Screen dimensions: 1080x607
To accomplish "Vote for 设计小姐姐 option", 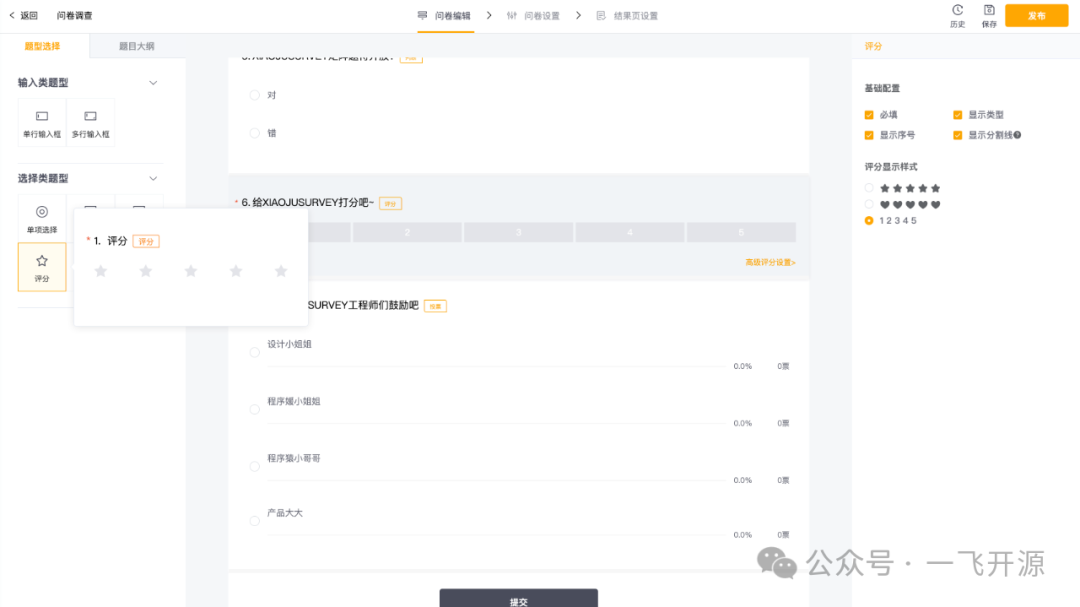I will pos(255,352).
